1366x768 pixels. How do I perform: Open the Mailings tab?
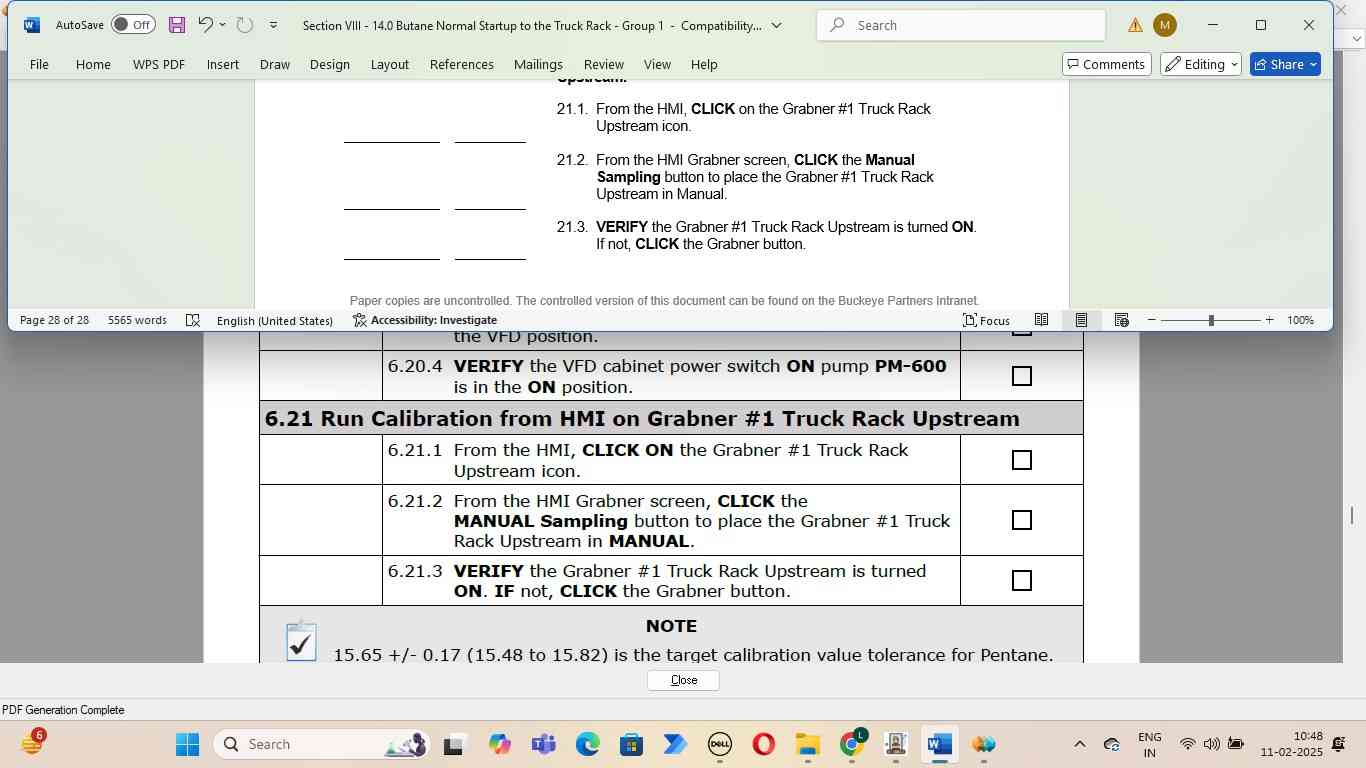click(538, 64)
